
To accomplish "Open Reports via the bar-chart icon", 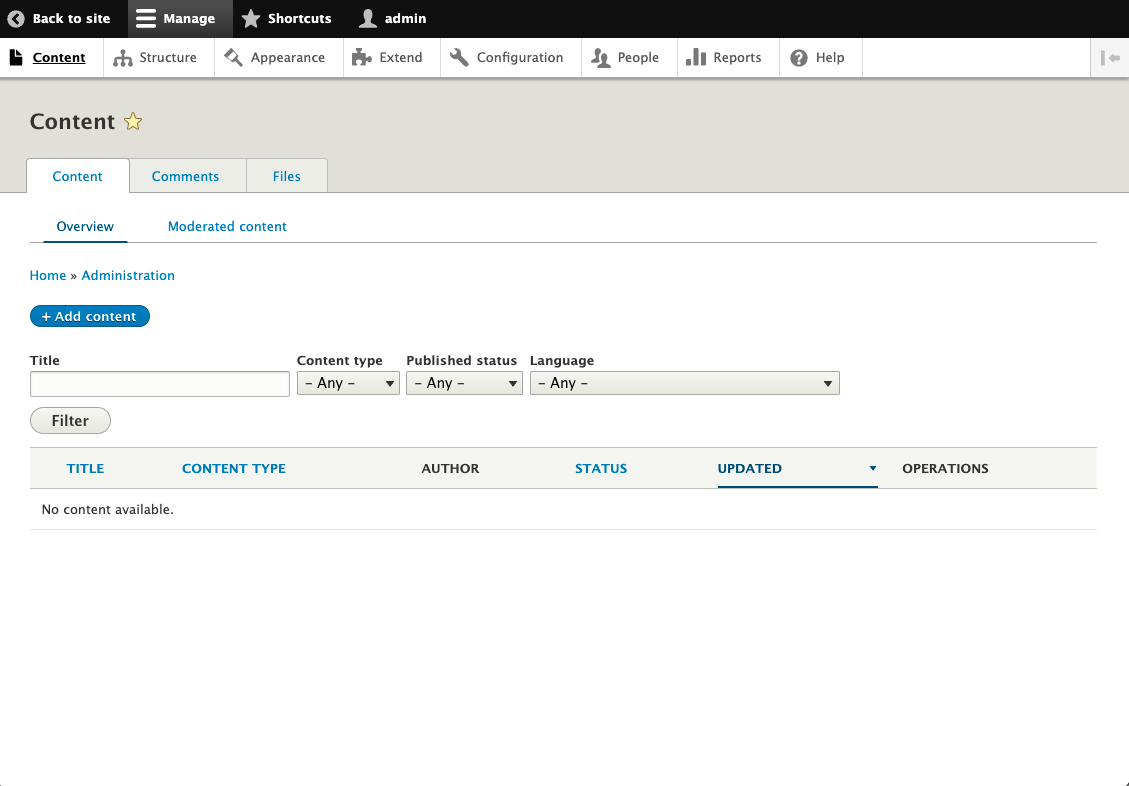I will (x=695, y=57).
